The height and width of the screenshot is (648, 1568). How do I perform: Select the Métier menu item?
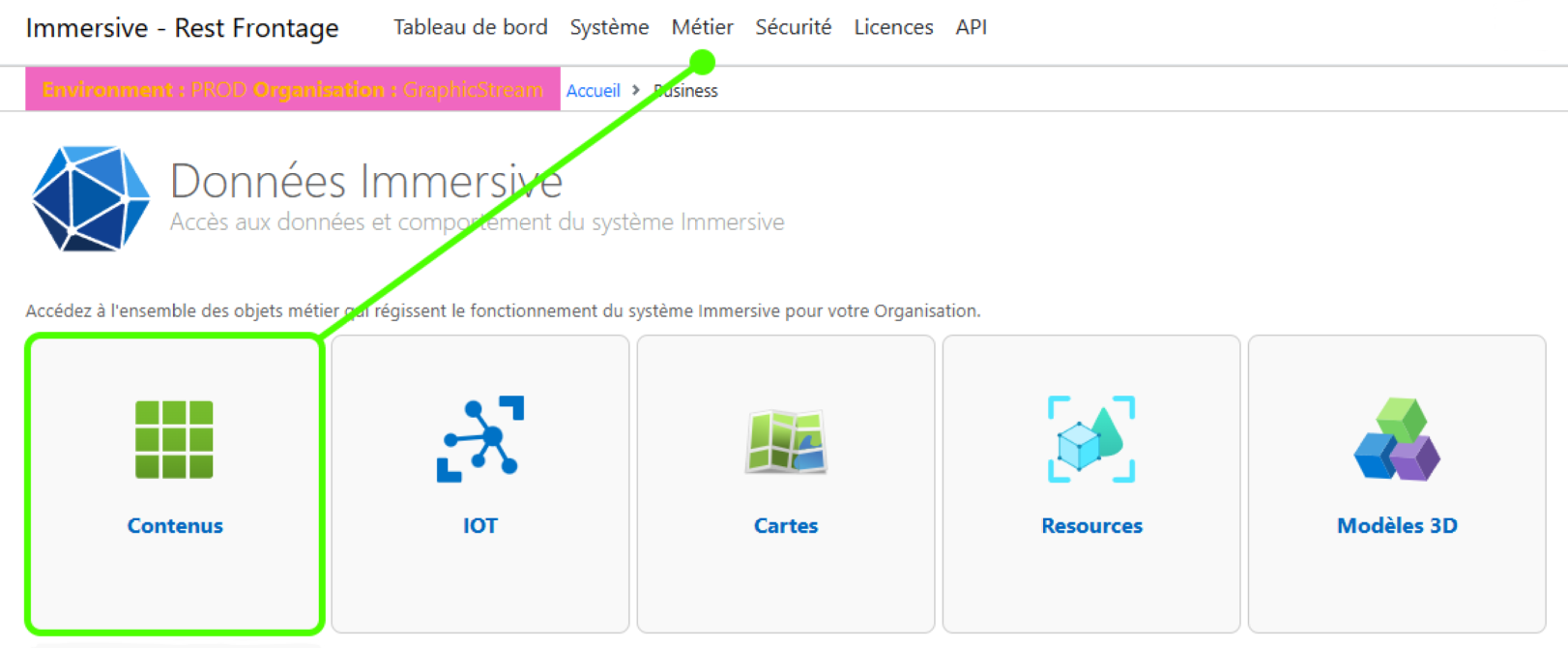(x=702, y=27)
